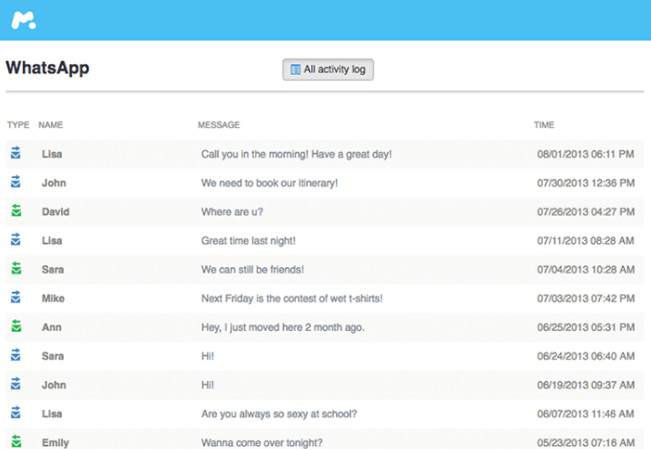Image resolution: width=651 pixels, height=449 pixels.
Task: Click the table icon in All activity log button
Action: coord(295,69)
